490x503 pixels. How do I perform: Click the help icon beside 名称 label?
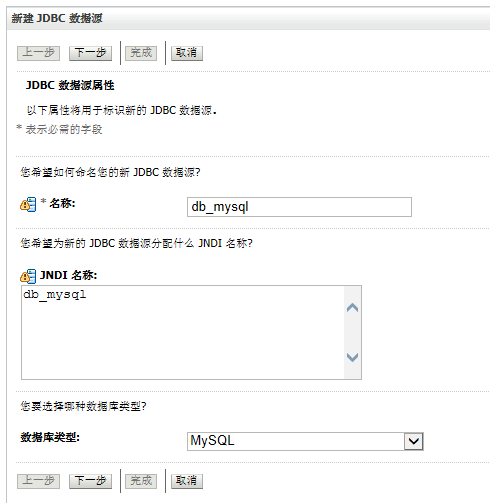coord(28,204)
